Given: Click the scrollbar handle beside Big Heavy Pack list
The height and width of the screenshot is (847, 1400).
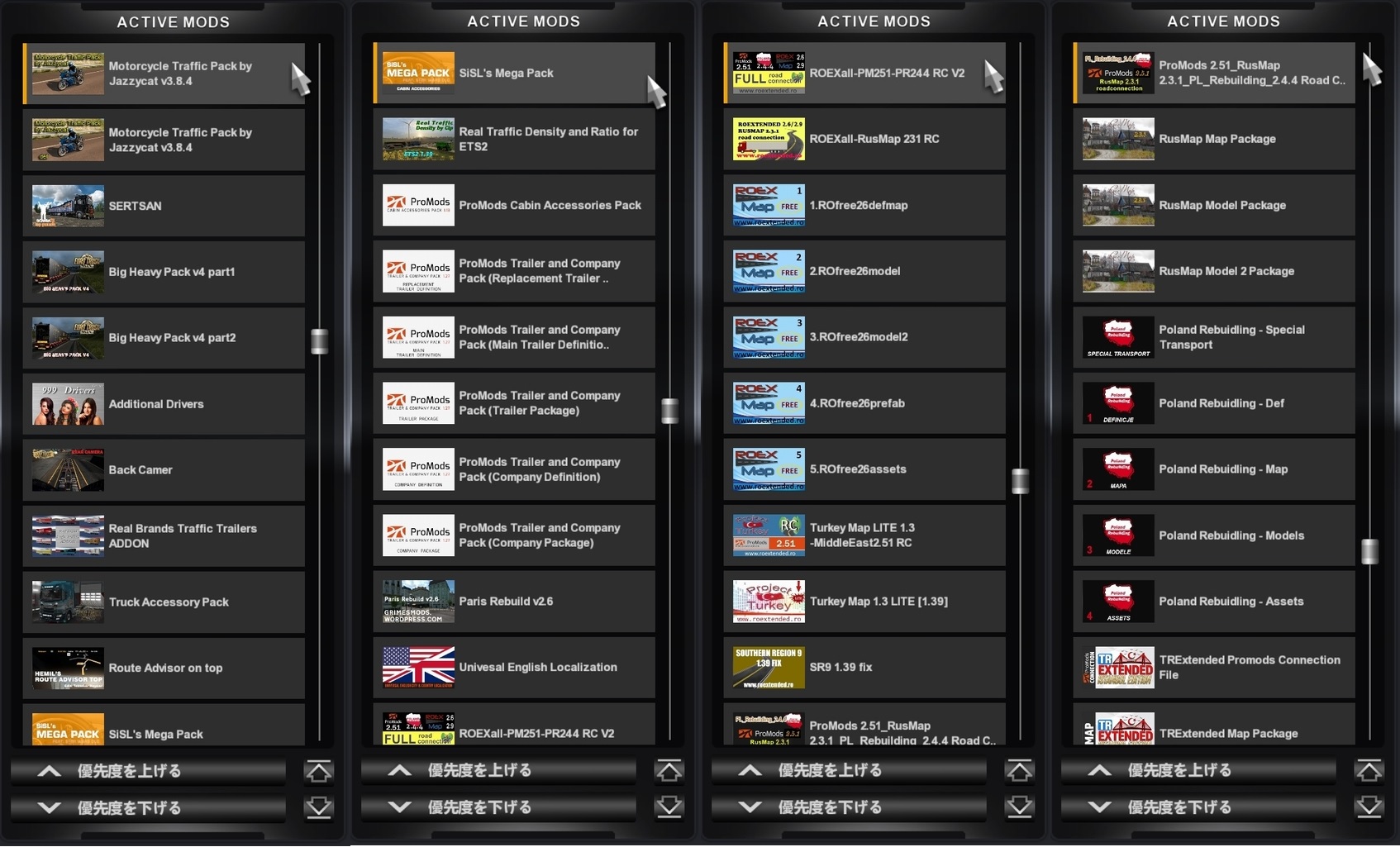Looking at the screenshot, I should point(319,341).
